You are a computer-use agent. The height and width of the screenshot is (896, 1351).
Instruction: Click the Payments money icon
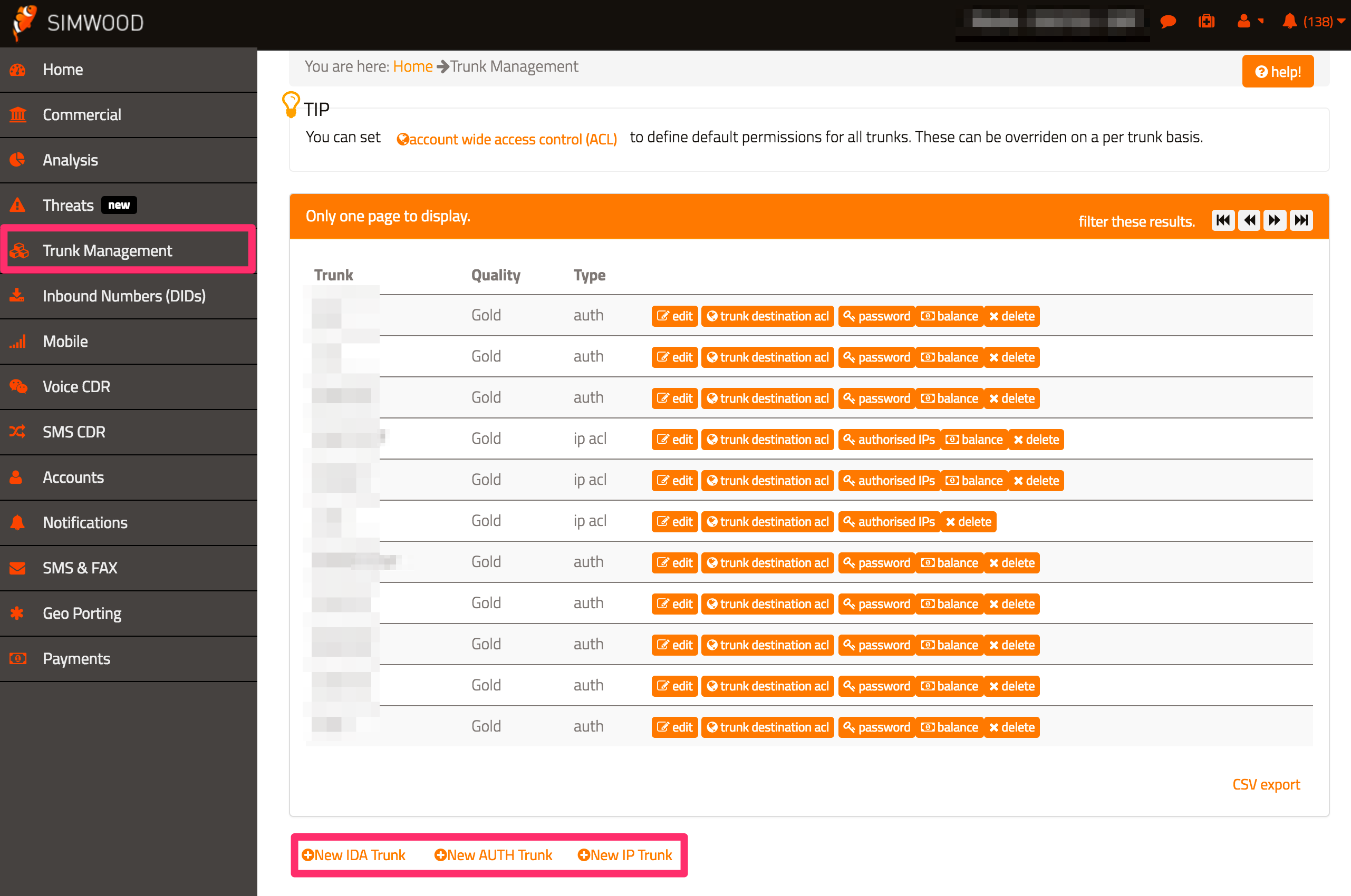[x=18, y=658]
